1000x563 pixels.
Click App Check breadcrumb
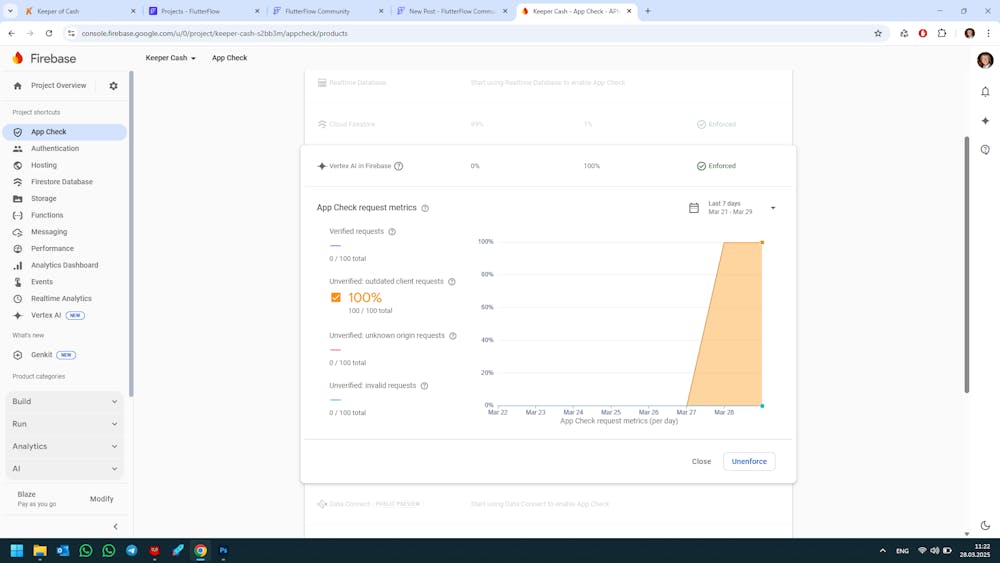[229, 58]
